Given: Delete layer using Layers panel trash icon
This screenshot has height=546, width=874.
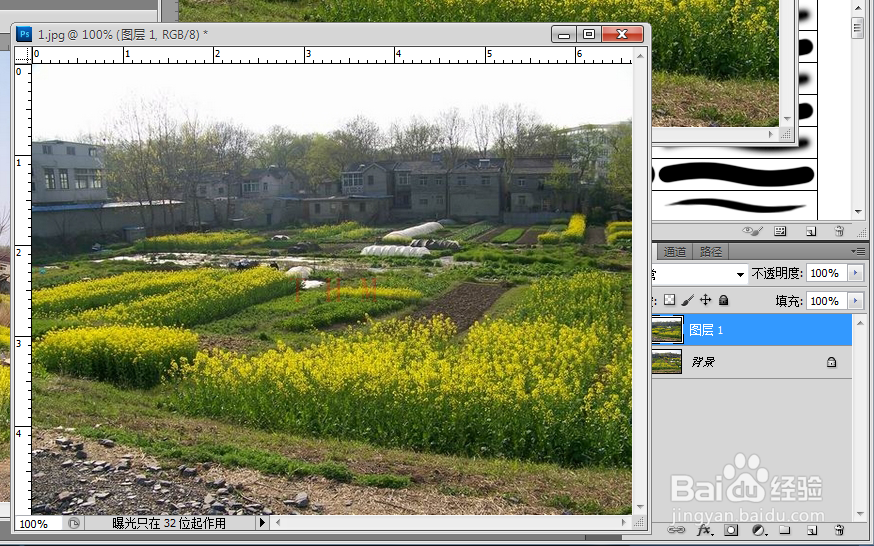Looking at the screenshot, I should pos(838,530).
